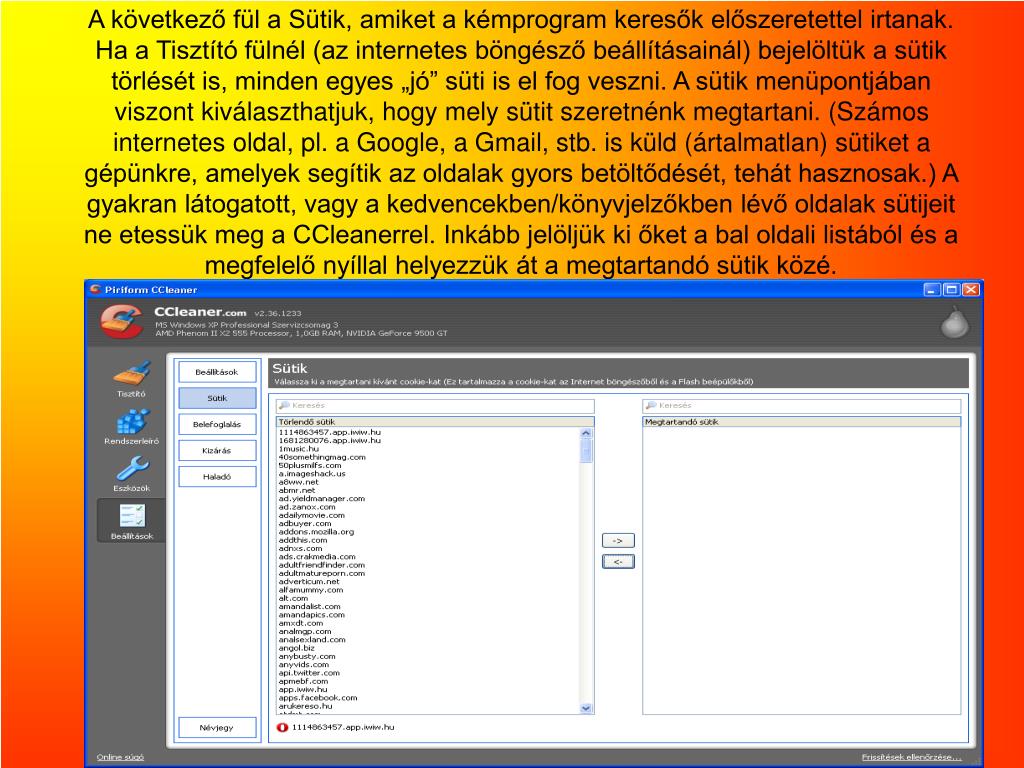Select the a.imageshack.us cookie
The height and width of the screenshot is (768, 1024).
point(312,474)
